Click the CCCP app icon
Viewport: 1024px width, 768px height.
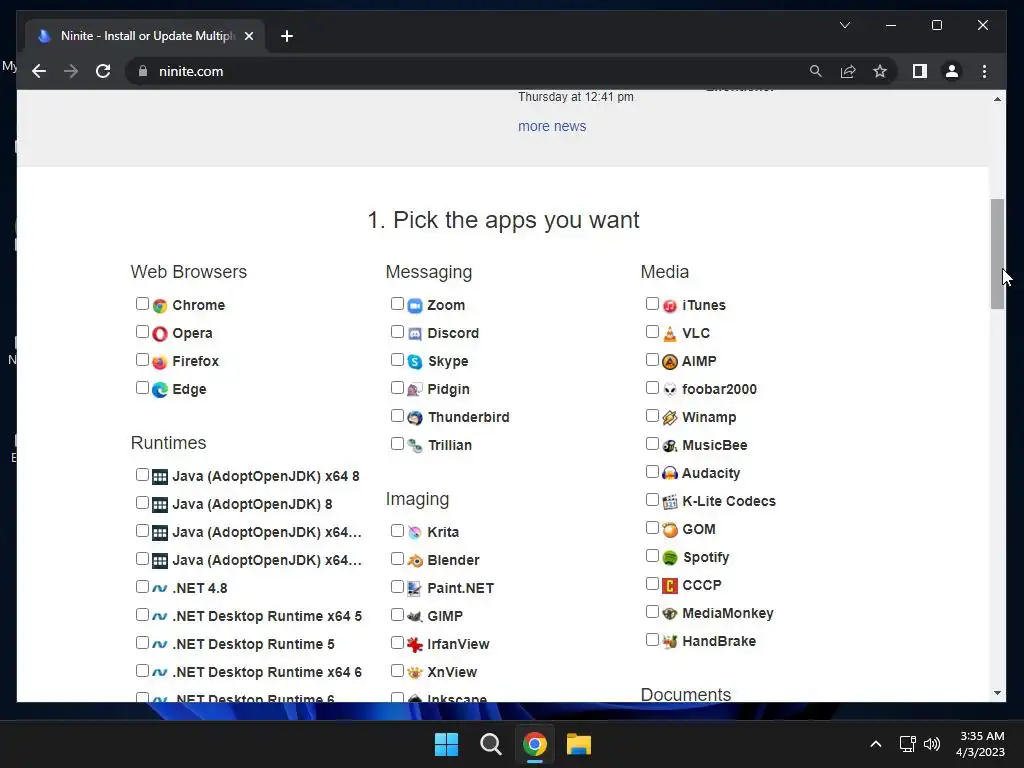(x=670, y=586)
